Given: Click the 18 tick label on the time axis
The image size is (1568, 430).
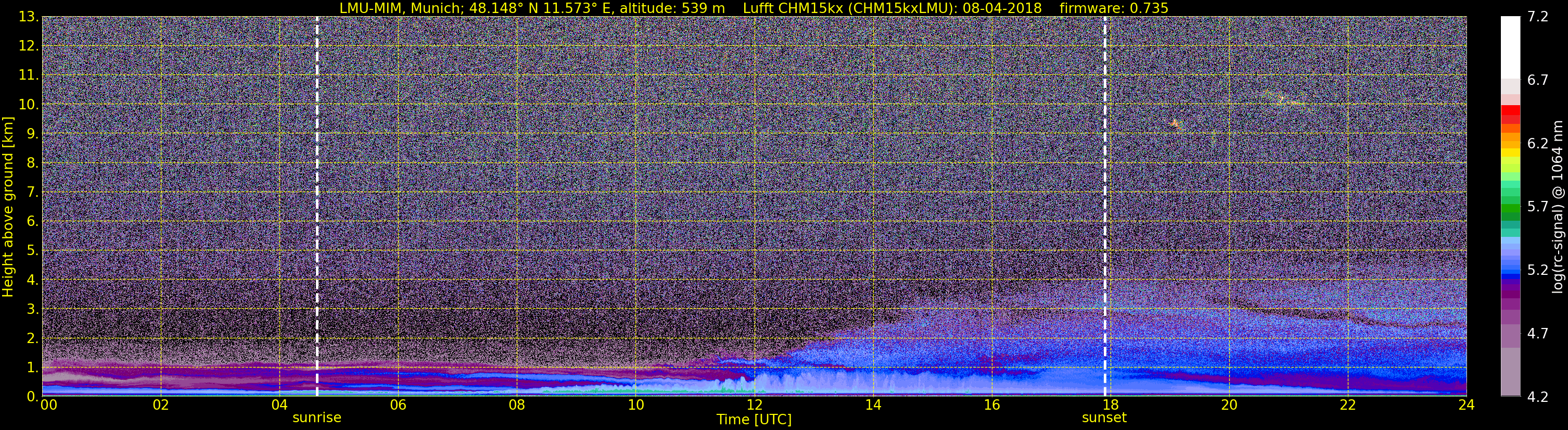Looking at the screenshot, I should 1110,405.
